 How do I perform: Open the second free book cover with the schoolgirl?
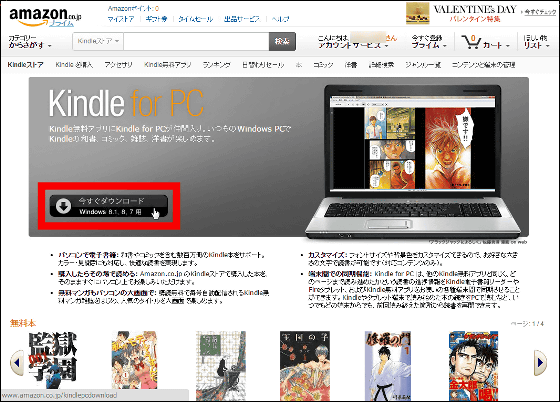click(134, 360)
